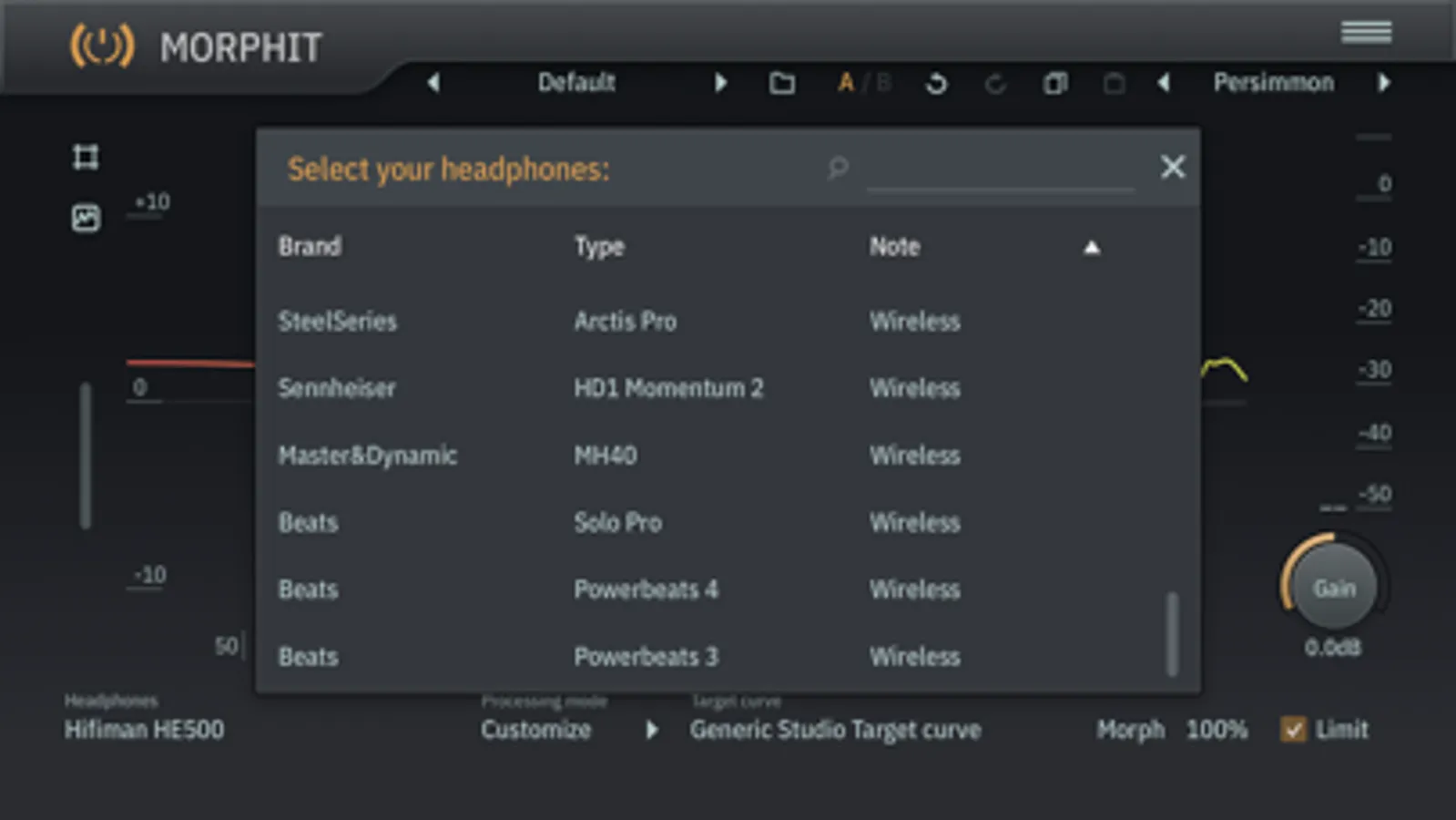Focus the headphone search field

pos(1000,169)
